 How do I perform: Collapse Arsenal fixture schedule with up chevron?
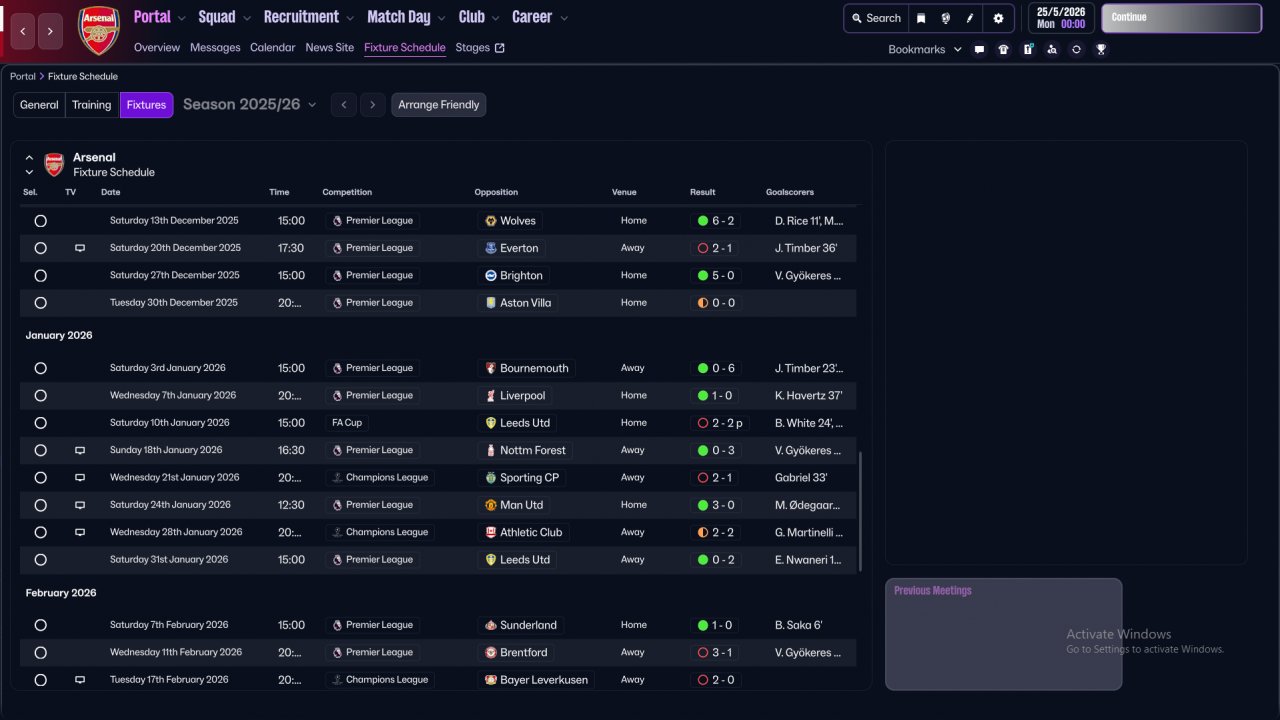click(x=29, y=158)
